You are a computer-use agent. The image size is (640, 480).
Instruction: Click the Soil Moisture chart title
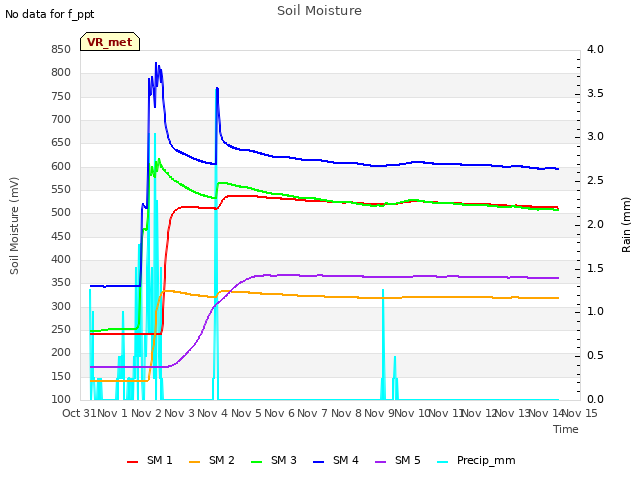point(319,11)
